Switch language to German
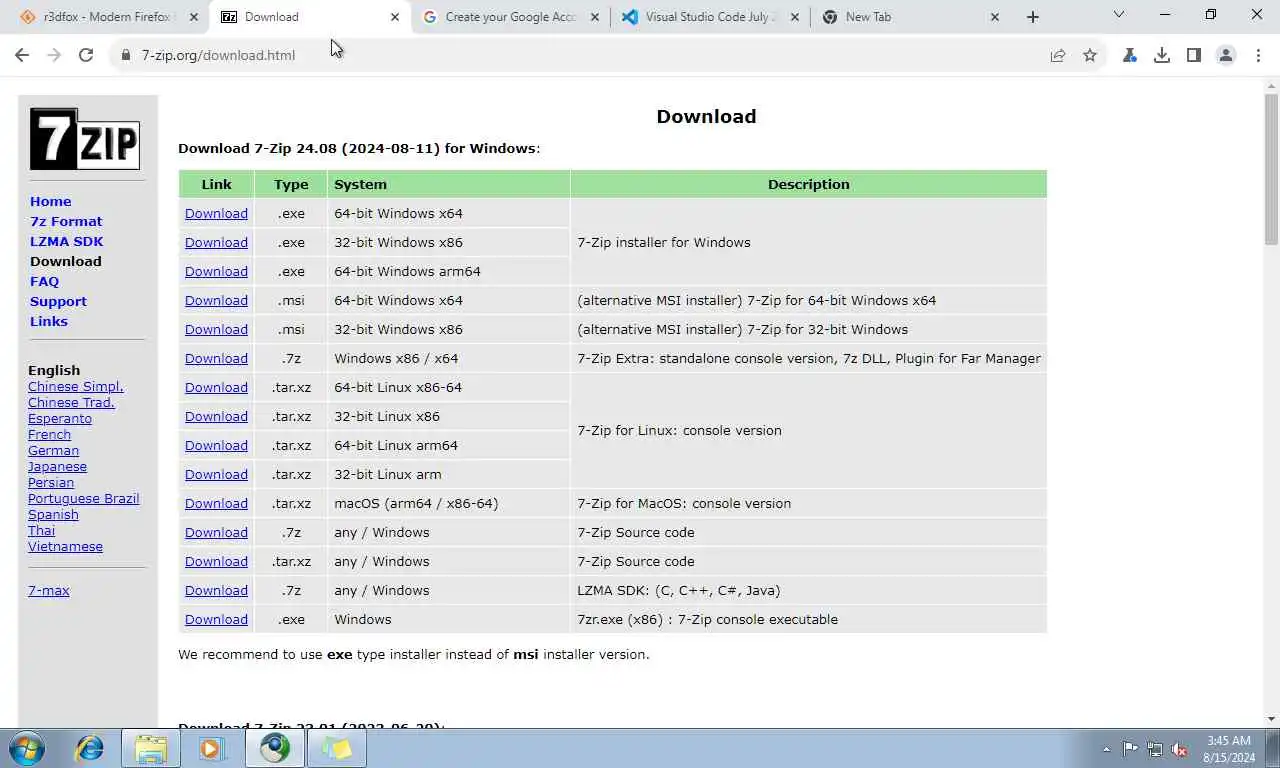The height and width of the screenshot is (768, 1280). [53, 450]
